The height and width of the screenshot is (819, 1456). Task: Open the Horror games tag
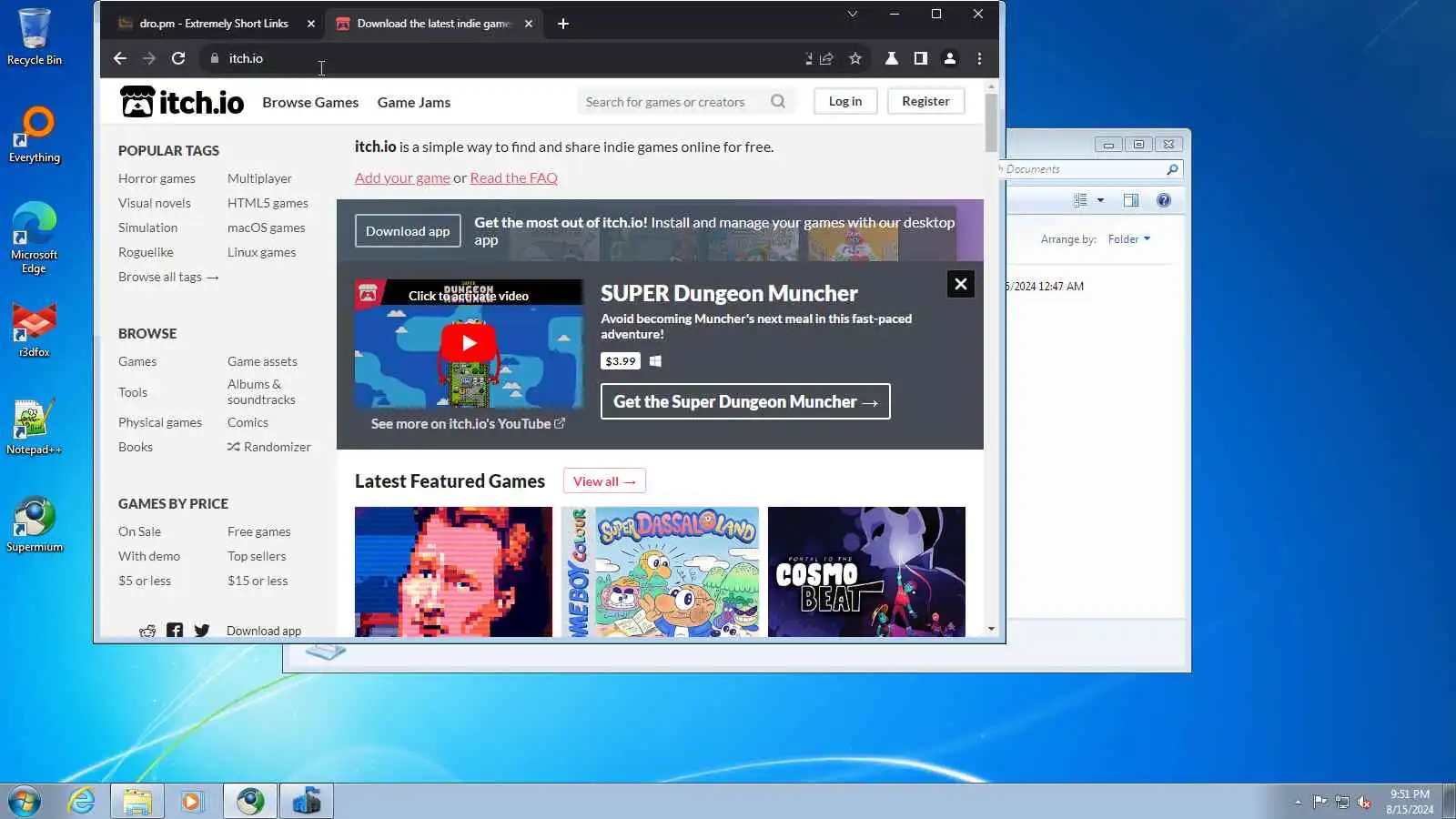pos(157,179)
